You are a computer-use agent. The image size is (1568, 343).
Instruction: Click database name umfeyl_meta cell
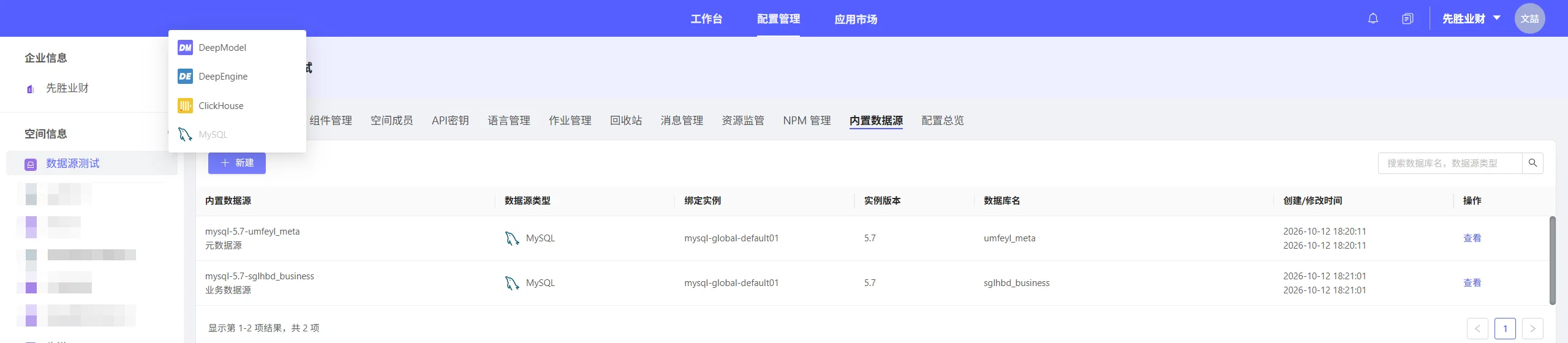pyautogui.click(x=1009, y=238)
